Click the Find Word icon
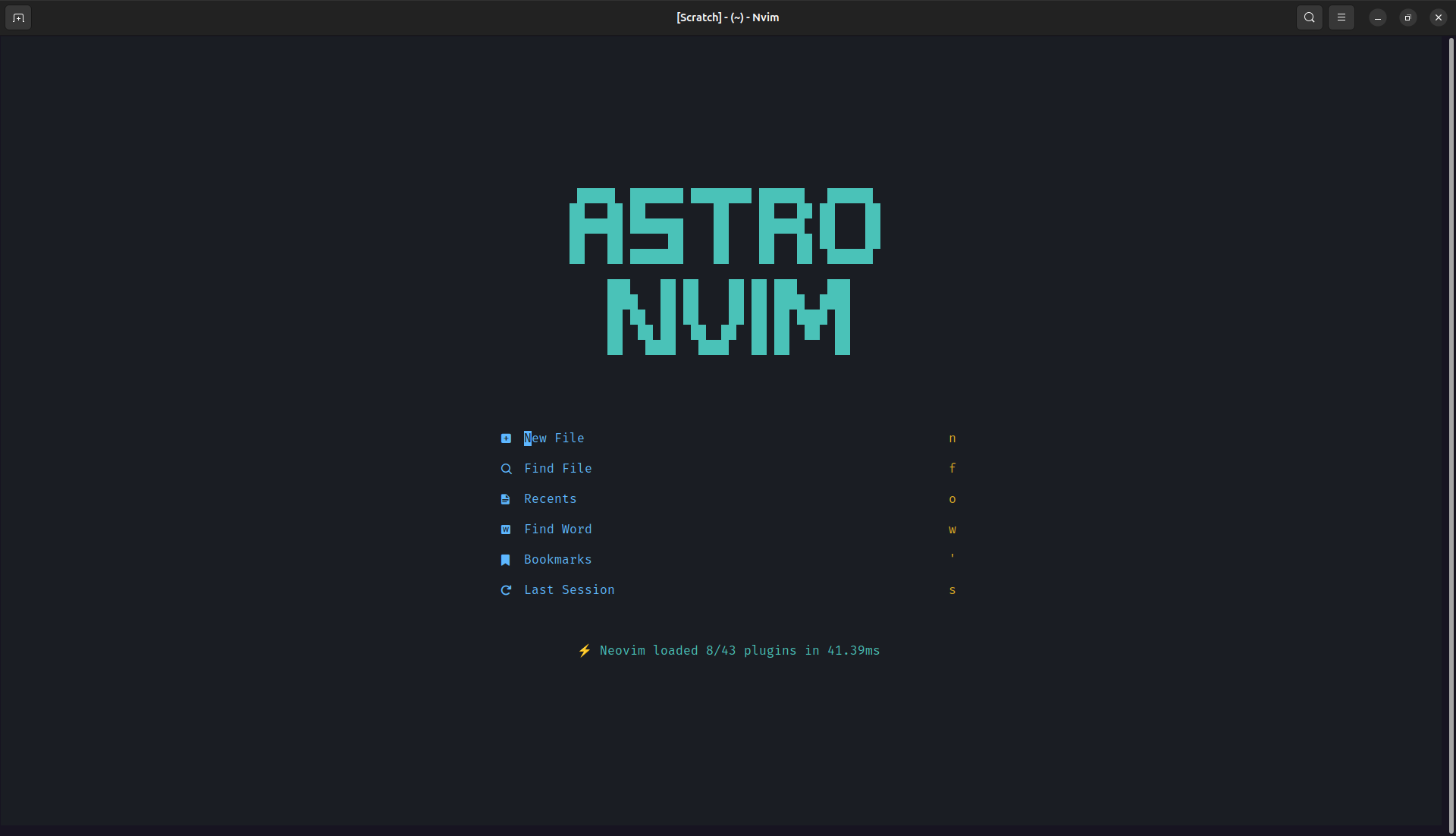 tap(506, 530)
